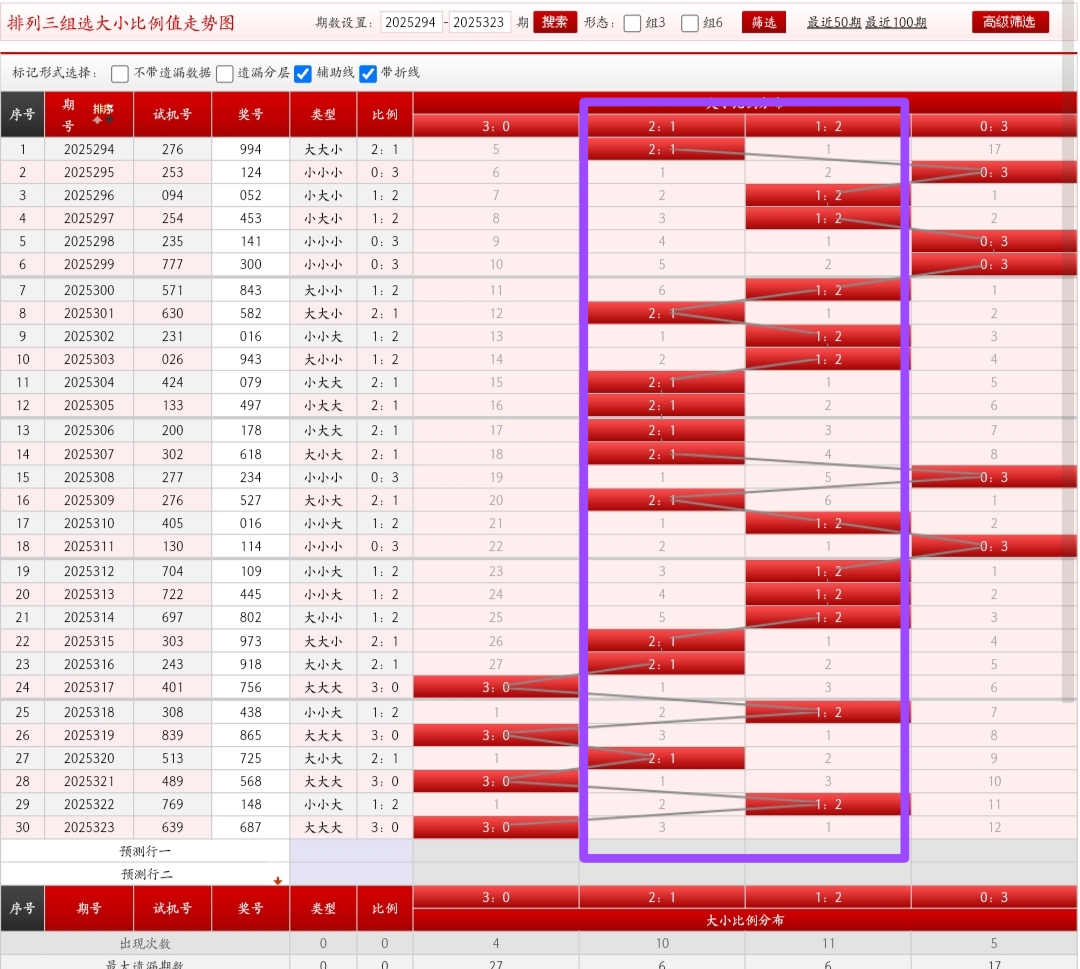Open the 高级筛选 advanced filter
This screenshot has width=1080, height=969.
tap(1010, 22)
